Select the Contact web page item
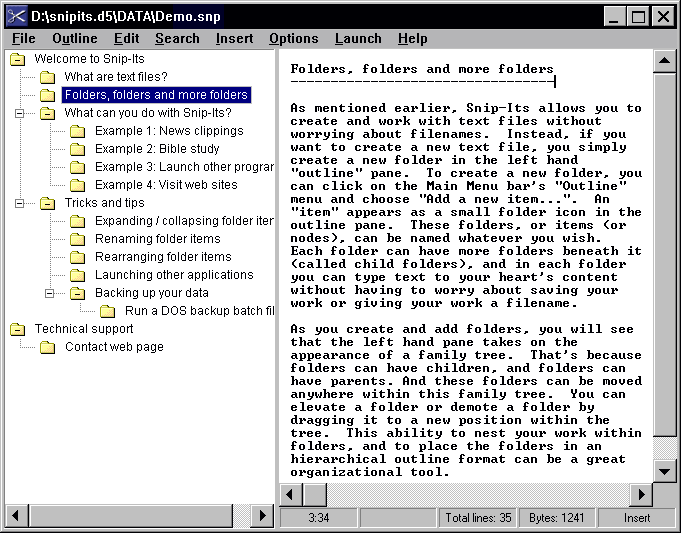The image size is (681, 533). 114,347
